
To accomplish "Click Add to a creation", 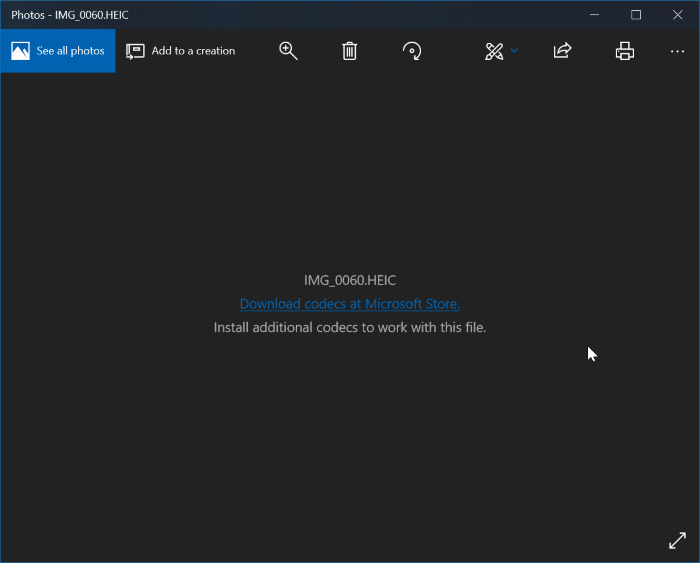I will point(180,51).
